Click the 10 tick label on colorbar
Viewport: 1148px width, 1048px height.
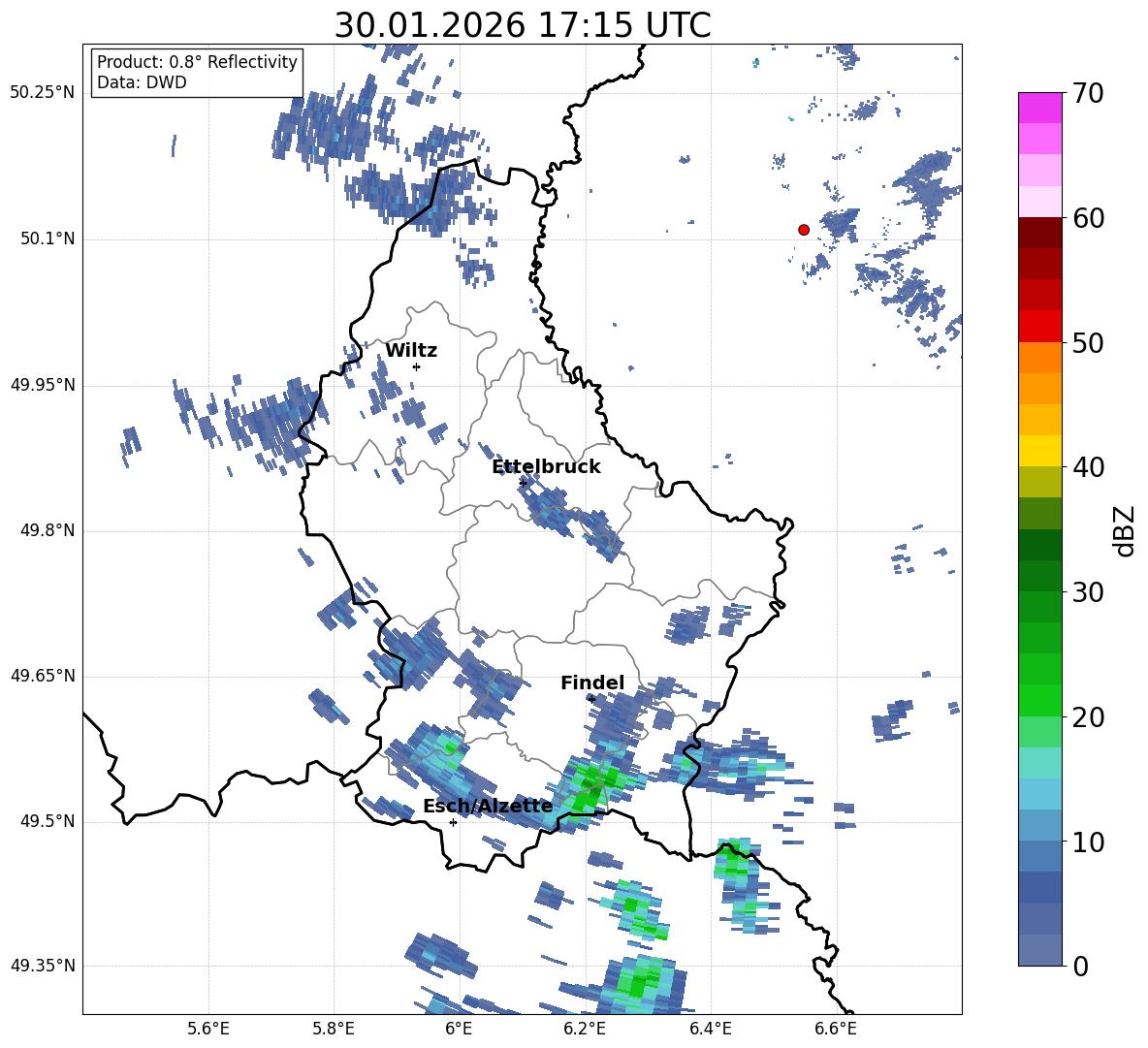pyautogui.click(x=1088, y=842)
